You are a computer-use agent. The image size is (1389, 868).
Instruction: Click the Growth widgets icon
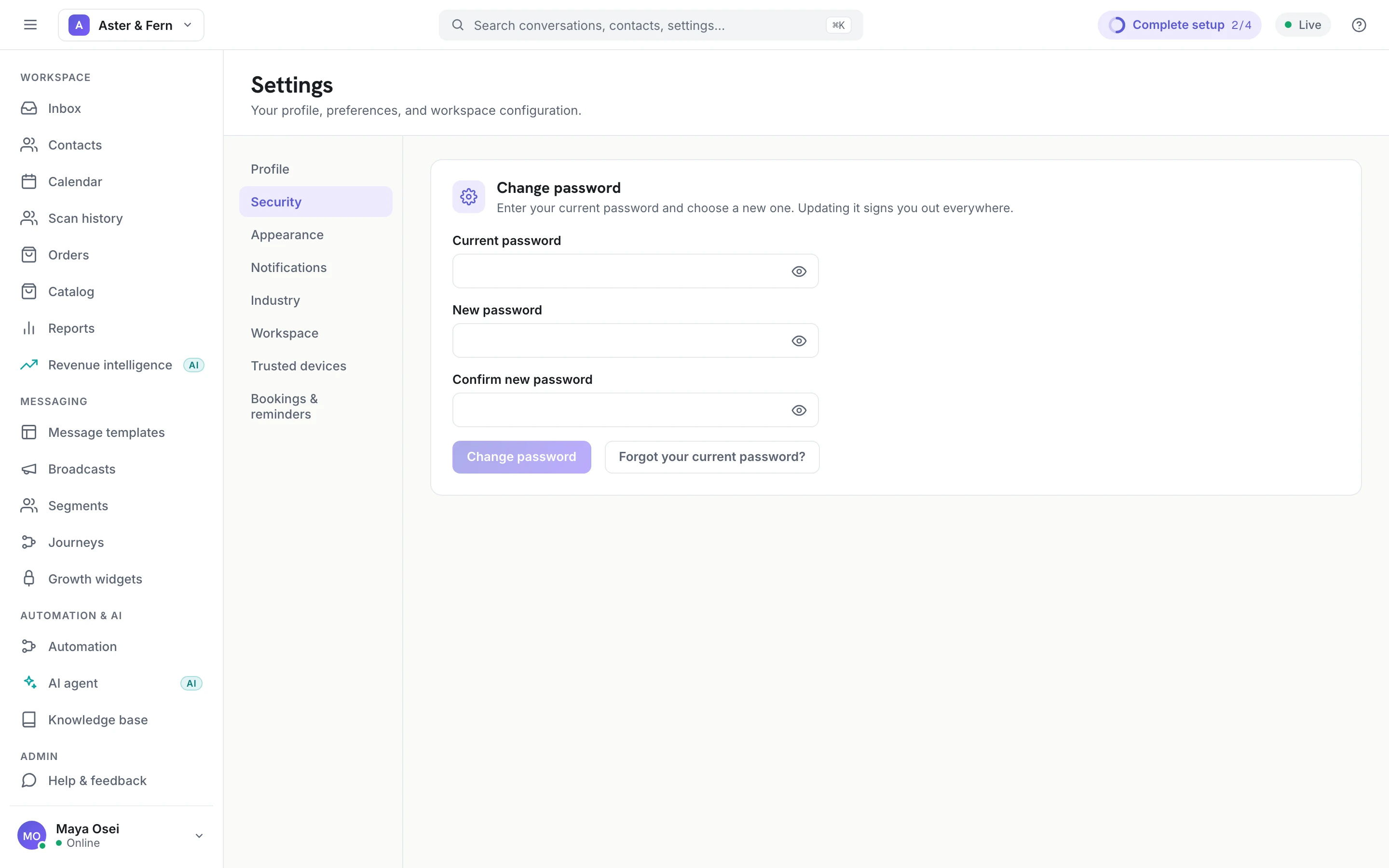29,579
